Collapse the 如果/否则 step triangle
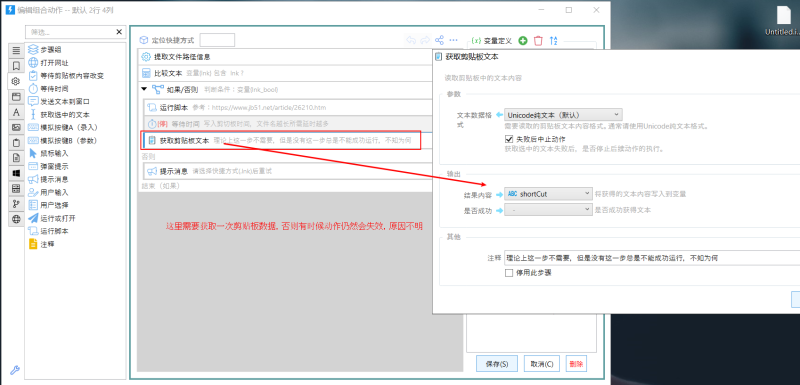The image size is (800, 385). click(x=144, y=89)
